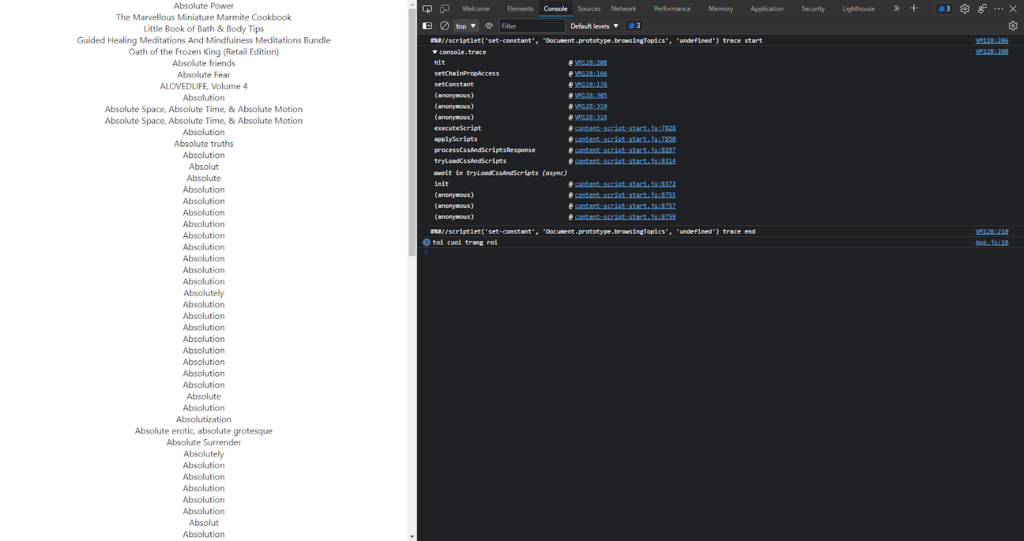The height and width of the screenshot is (541, 1024).
Task: Click 'Absolutization' title
Action: pos(204,419)
